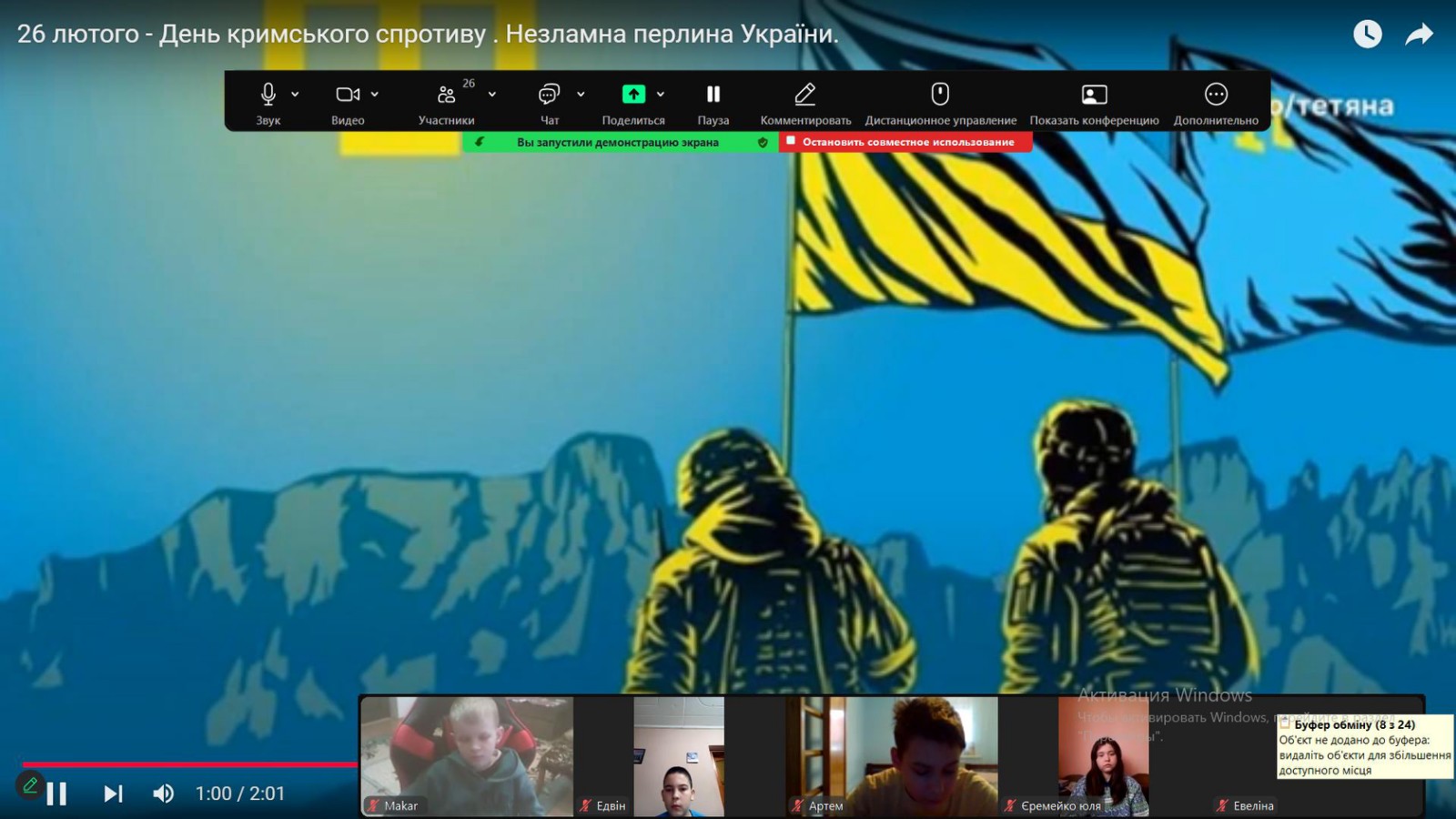Image resolution: width=1456 pixels, height=819 pixels.
Task: Select Артем's participant video thumbnail
Action: click(893, 755)
